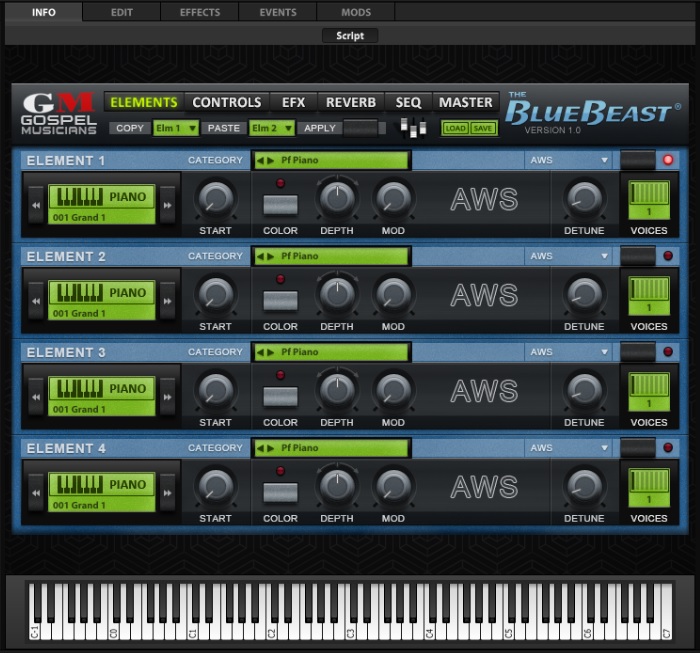Open Element 3 Pf Piano category field

(x=331, y=353)
